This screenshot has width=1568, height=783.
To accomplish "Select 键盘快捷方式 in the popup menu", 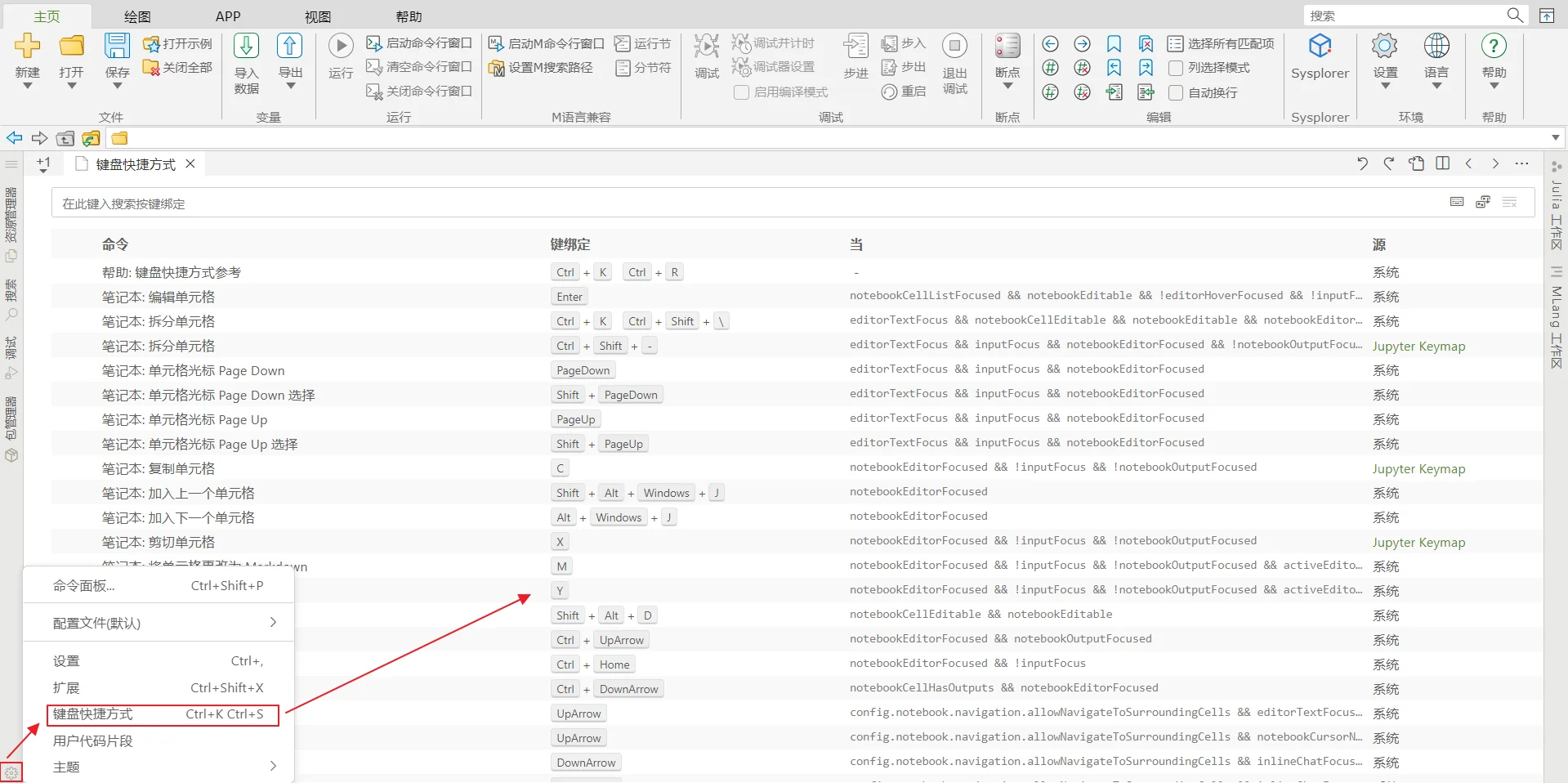I will [159, 714].
